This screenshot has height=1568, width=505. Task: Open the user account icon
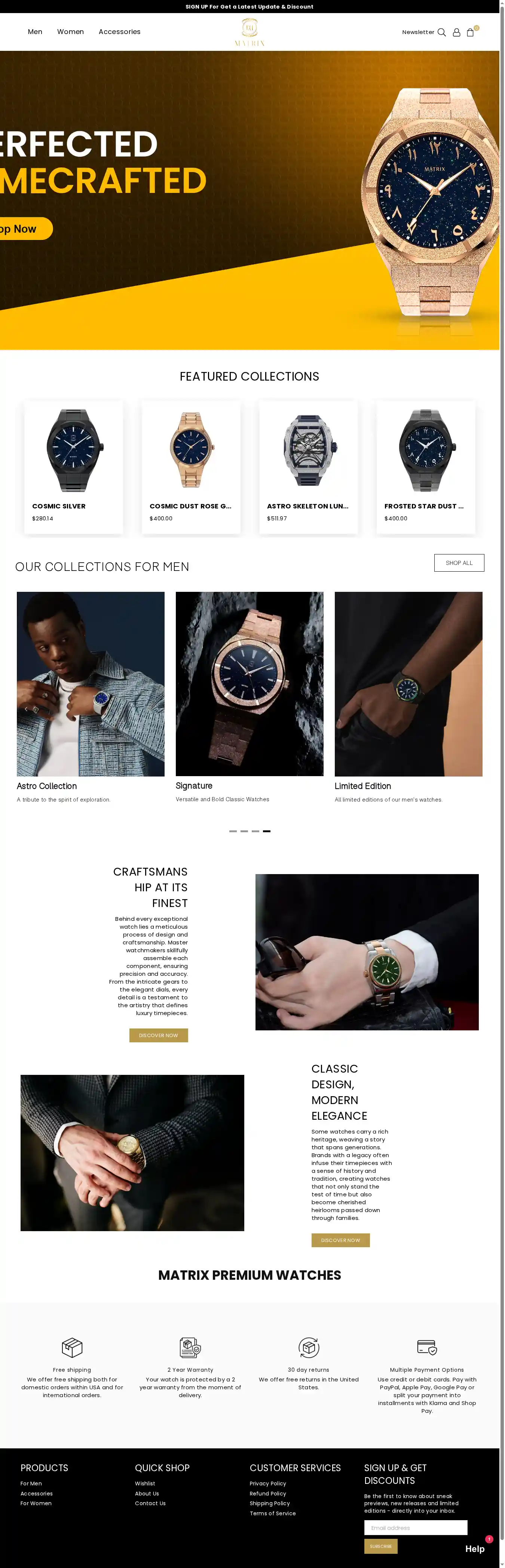coord(456,32)
